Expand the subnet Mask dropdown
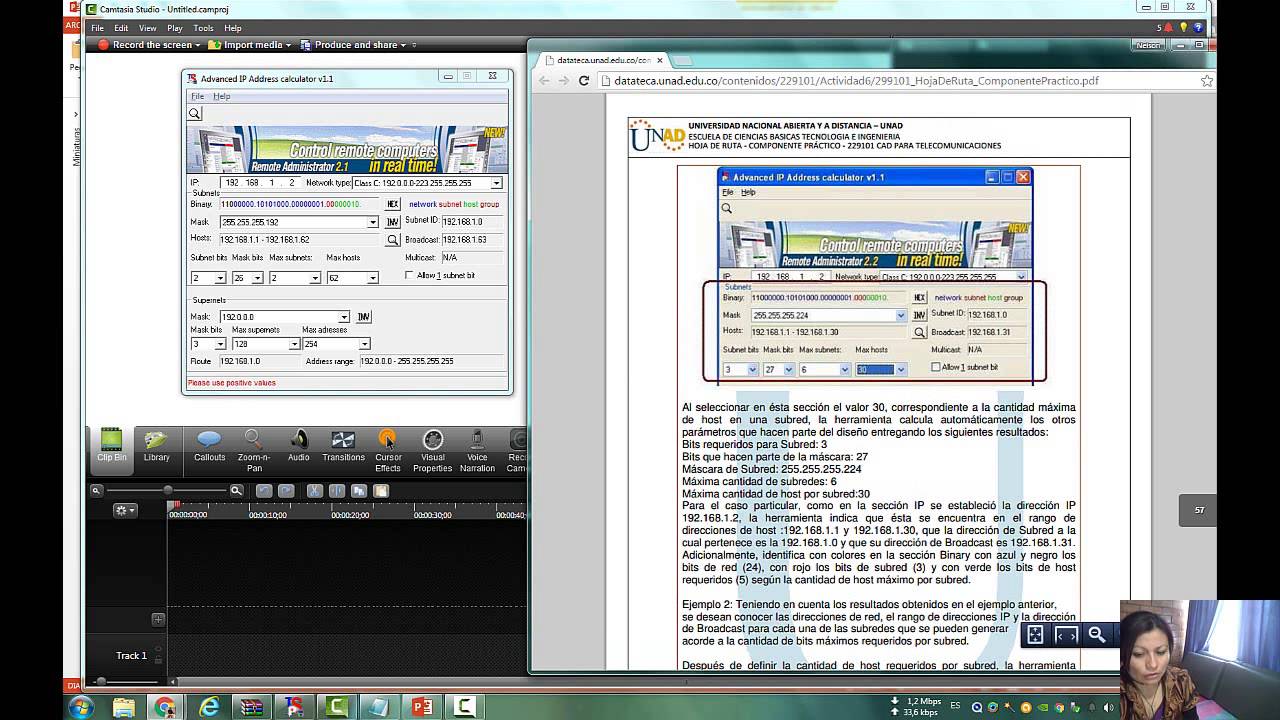 tap(373, 222)
